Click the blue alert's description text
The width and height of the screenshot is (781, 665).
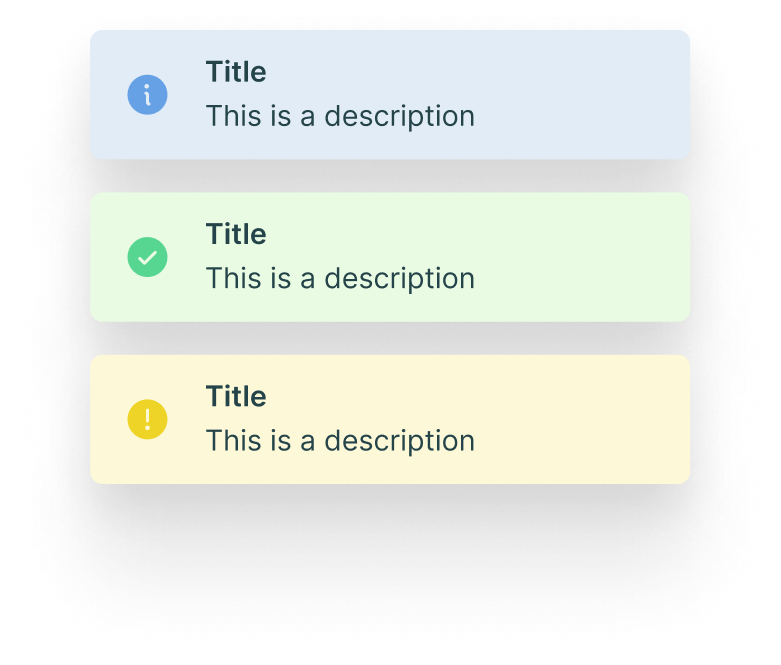tap(340, 116)
